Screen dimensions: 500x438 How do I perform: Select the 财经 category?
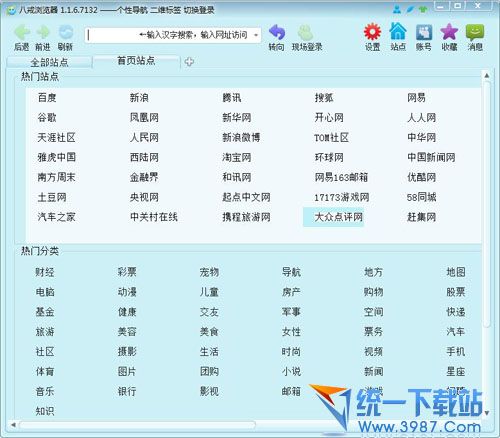click(45, 272)
